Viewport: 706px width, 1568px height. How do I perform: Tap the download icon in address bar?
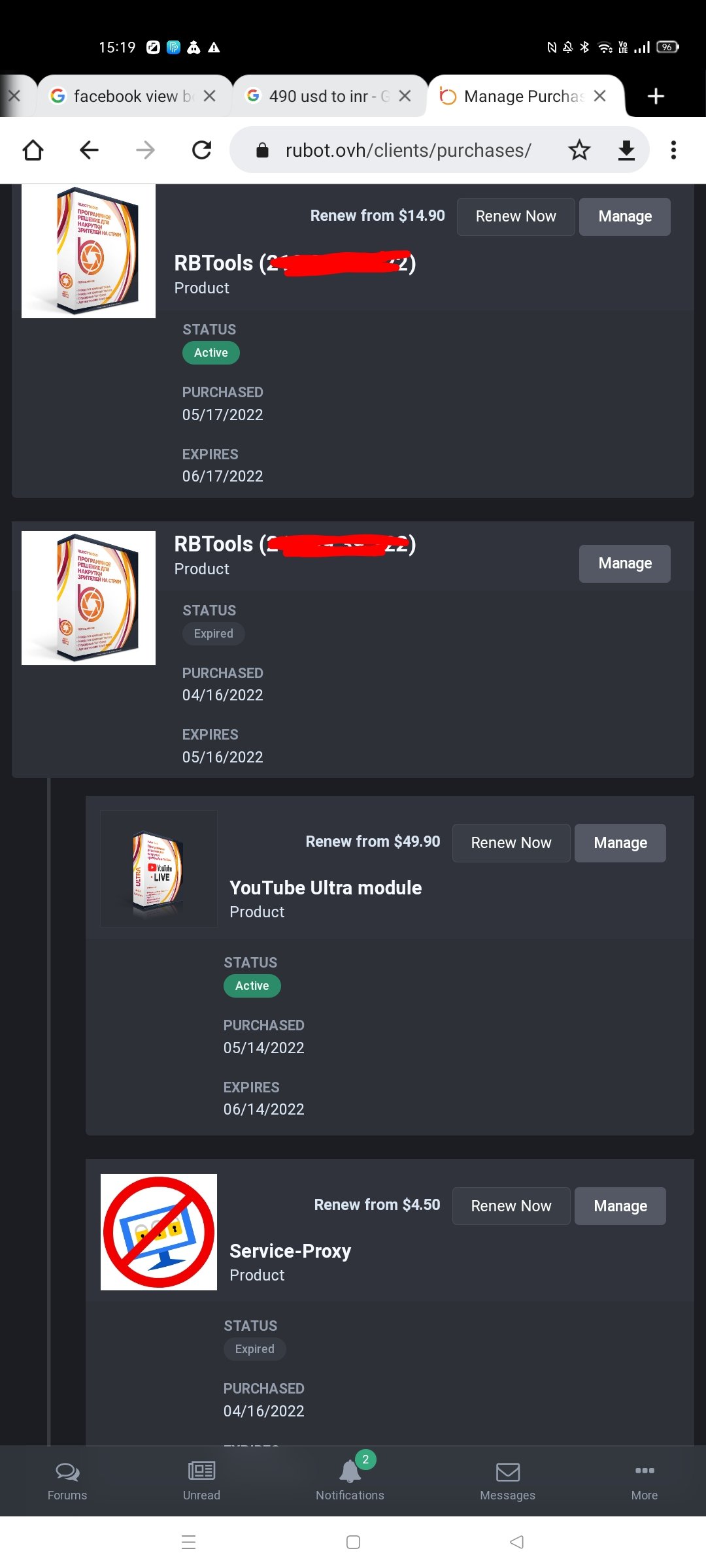626,150
